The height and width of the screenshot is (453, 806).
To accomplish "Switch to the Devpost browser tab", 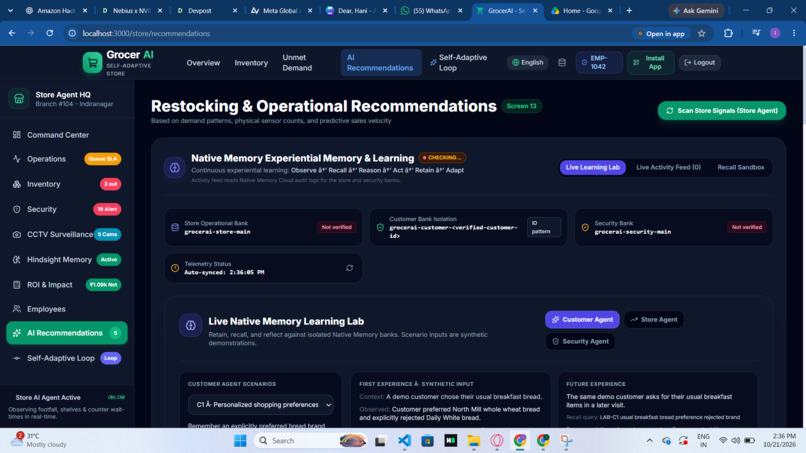I will tap(206, 10).
